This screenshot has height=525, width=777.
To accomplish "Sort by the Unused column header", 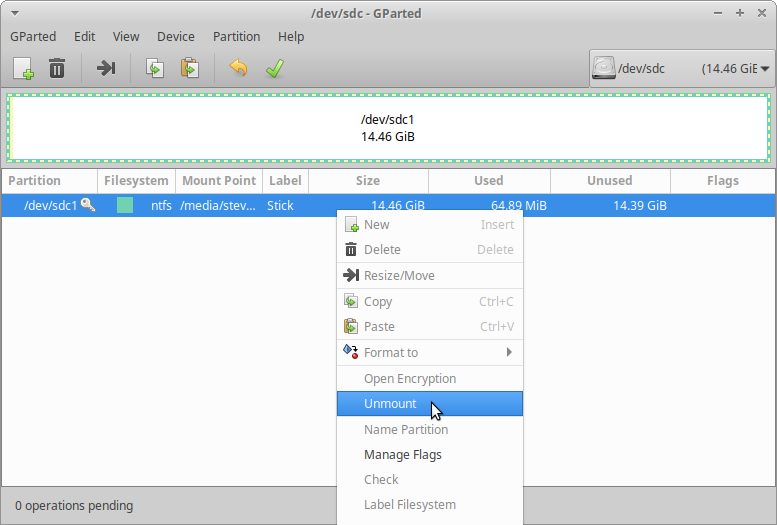I will coord(609,181).
